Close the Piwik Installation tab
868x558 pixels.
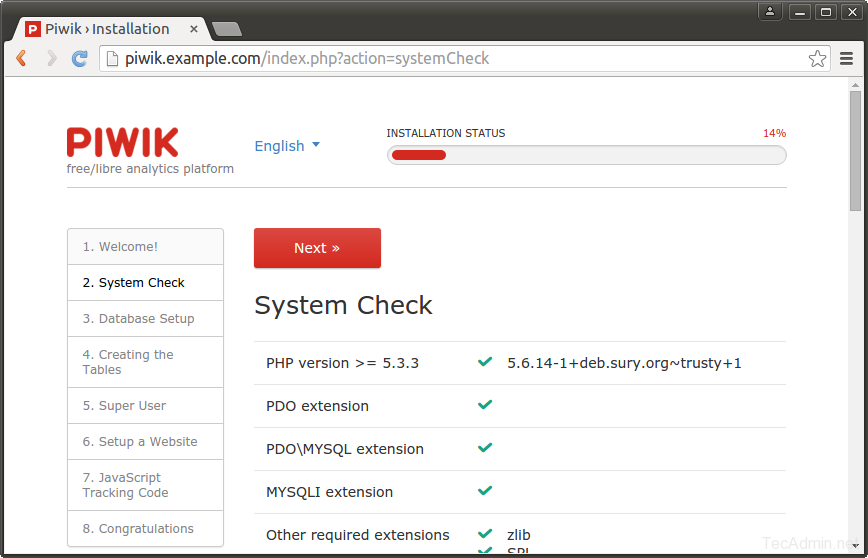pyautogui.click(x=194, y=29)
